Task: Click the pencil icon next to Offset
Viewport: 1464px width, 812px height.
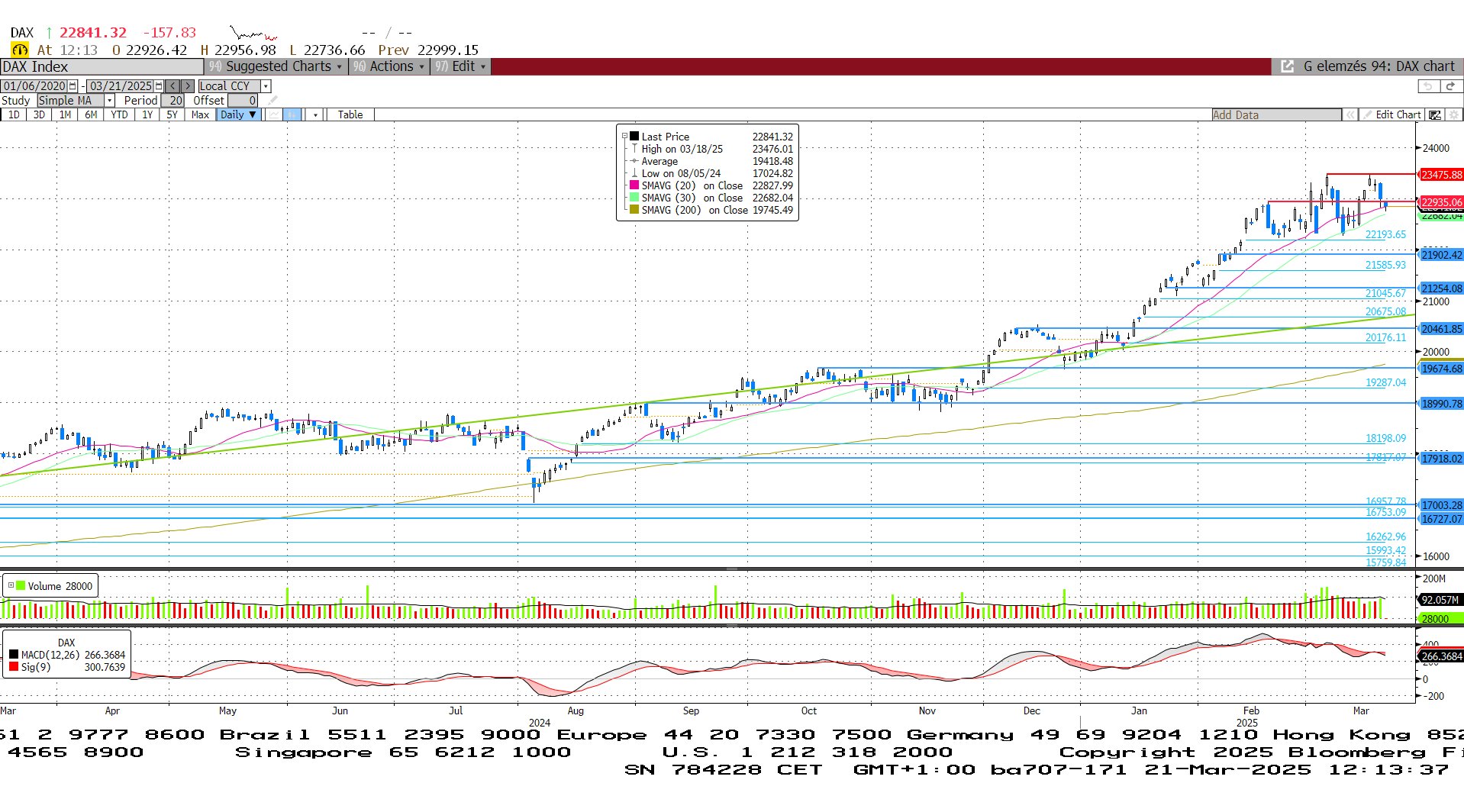Action: coord(272,101)
